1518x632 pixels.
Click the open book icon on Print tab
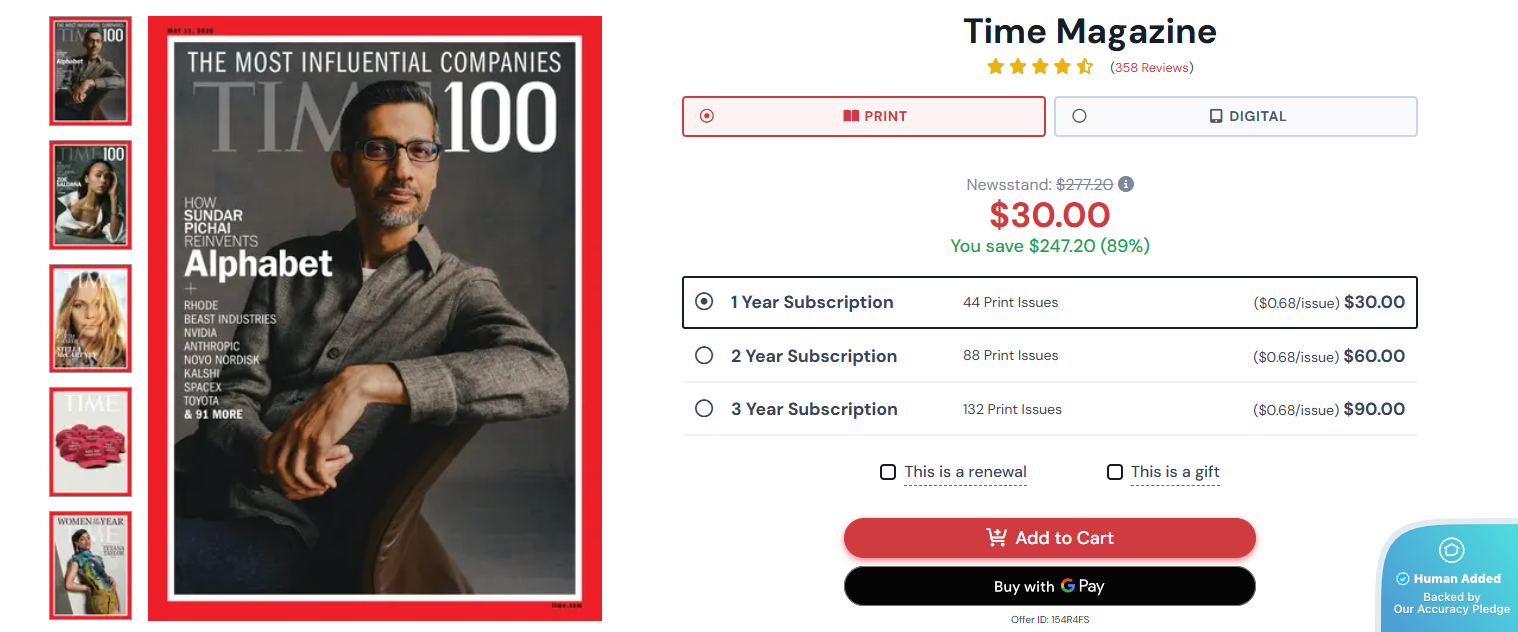[x=851, y=116]
